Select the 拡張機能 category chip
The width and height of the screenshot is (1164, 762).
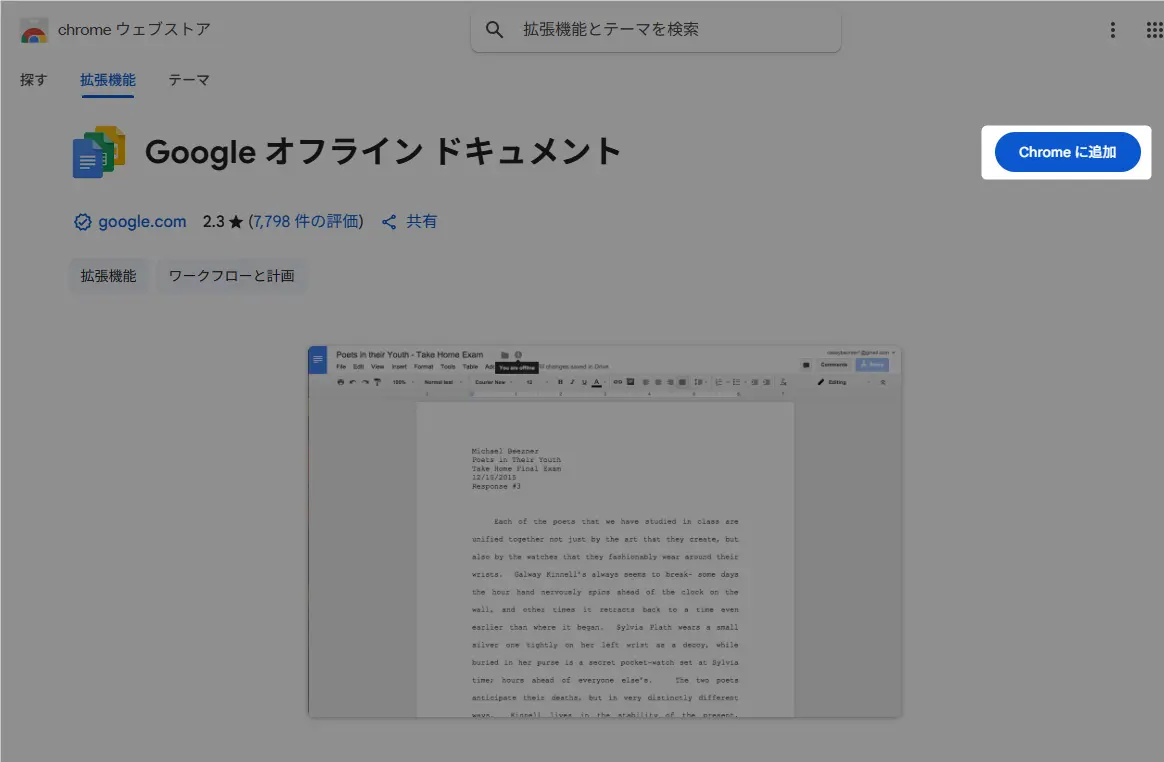tap(108, 276)
